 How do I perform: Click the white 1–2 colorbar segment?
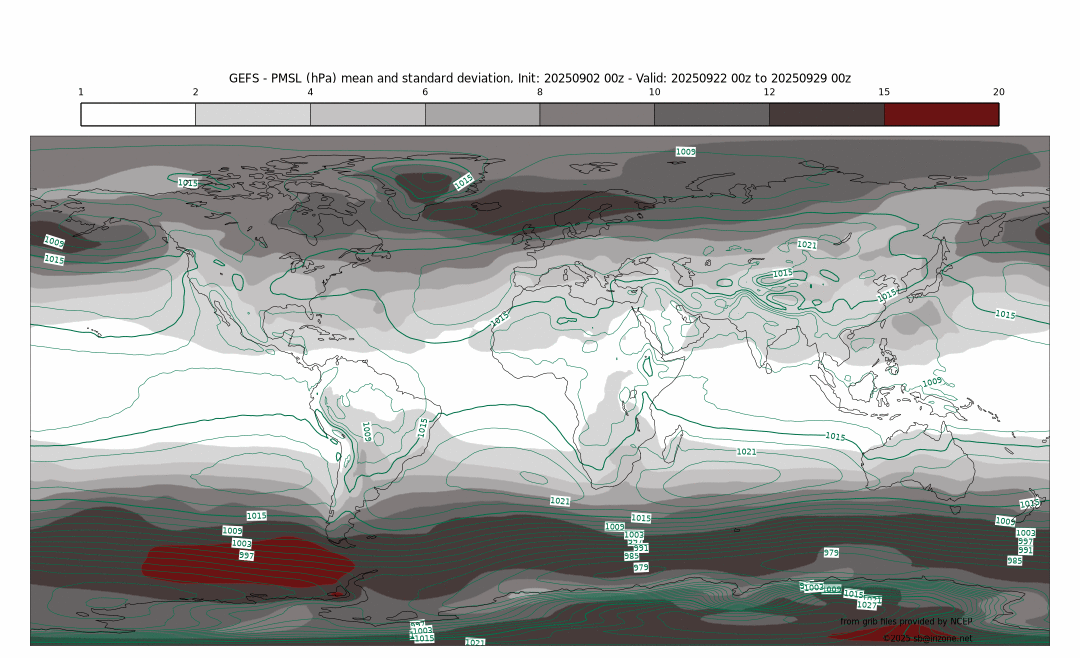pyautogui.click(x=138, y=114)
